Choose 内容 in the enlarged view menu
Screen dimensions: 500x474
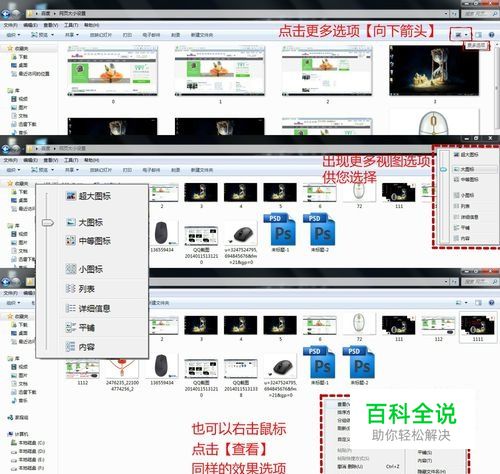81,347
